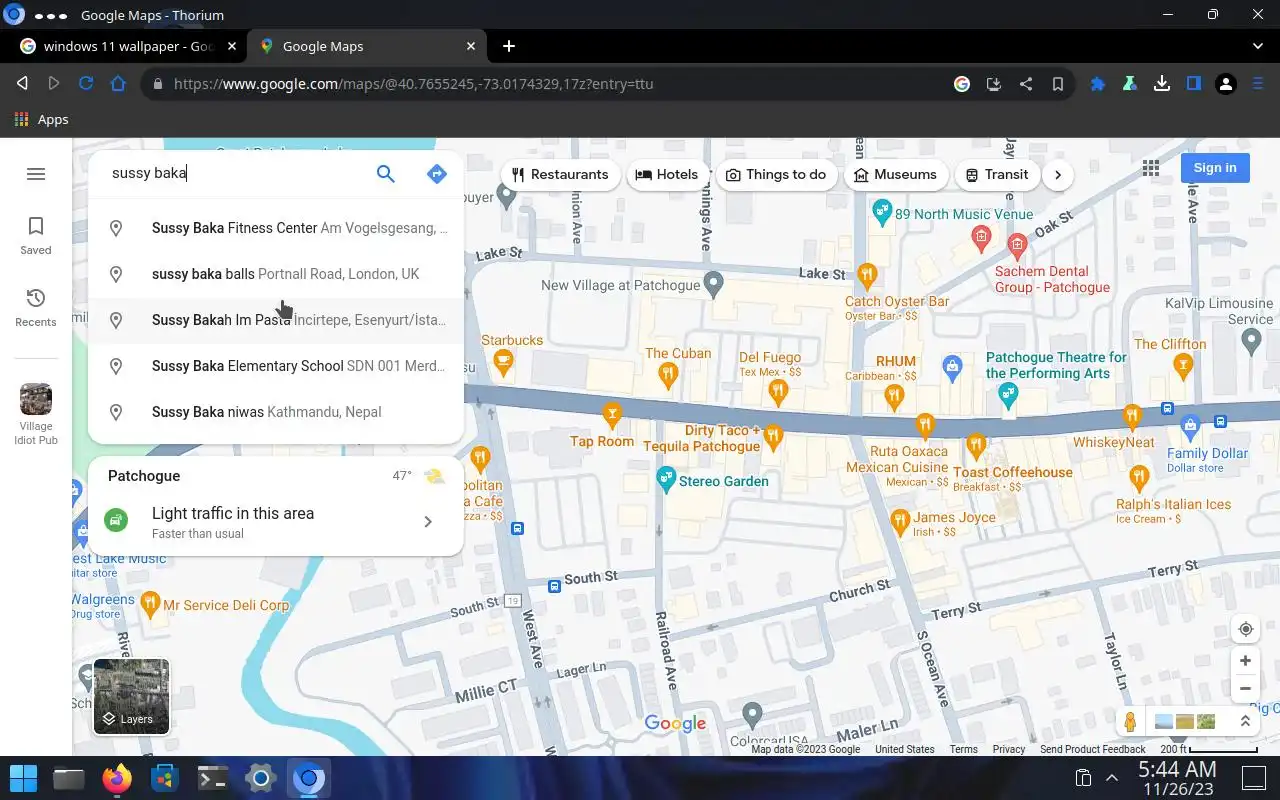Open the taskbar Start button
This screenshot has width=1280, height=800.
[x=23, y=778]
